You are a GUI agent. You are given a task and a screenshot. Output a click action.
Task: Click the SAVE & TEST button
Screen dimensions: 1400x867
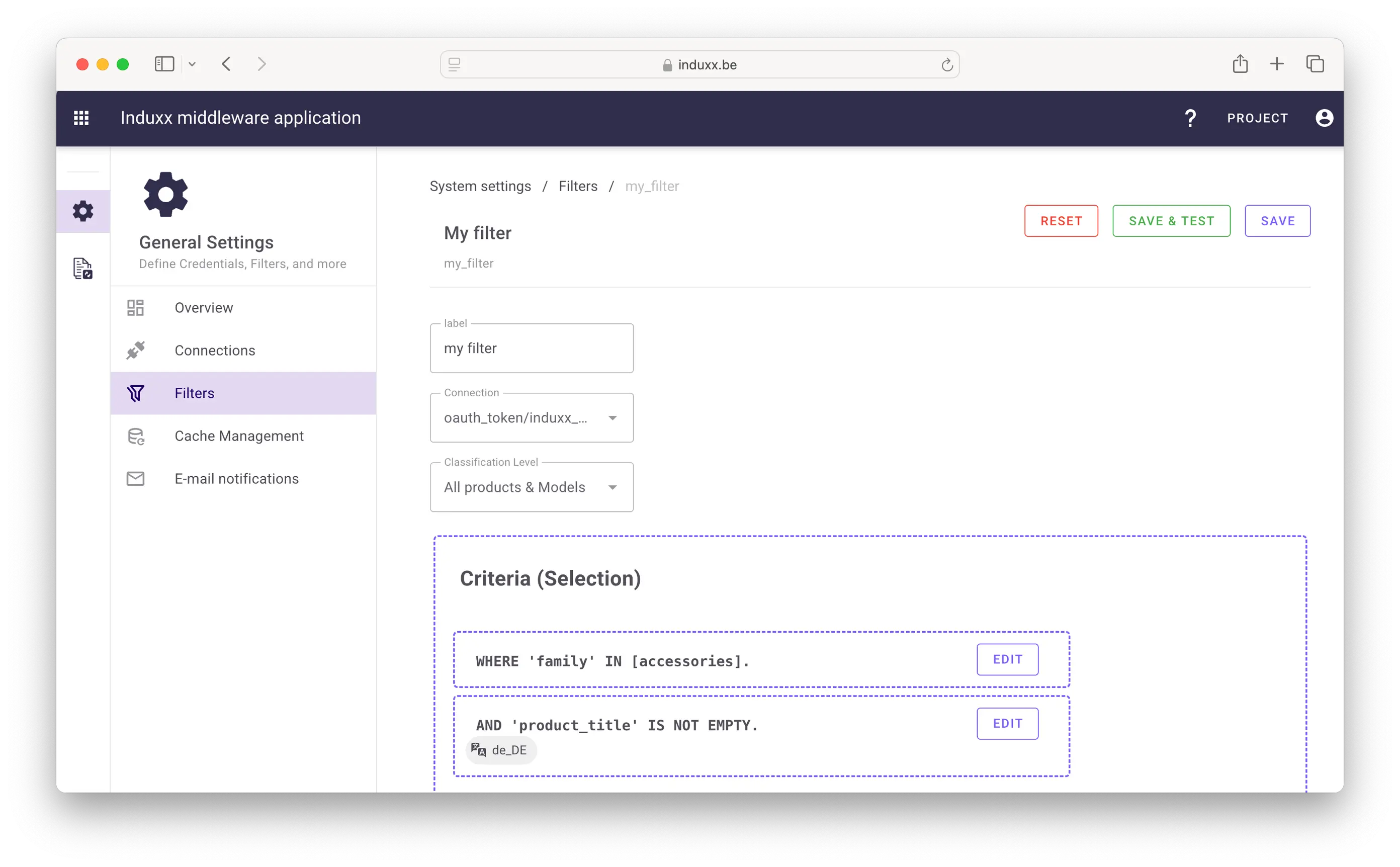point(1171,221)
